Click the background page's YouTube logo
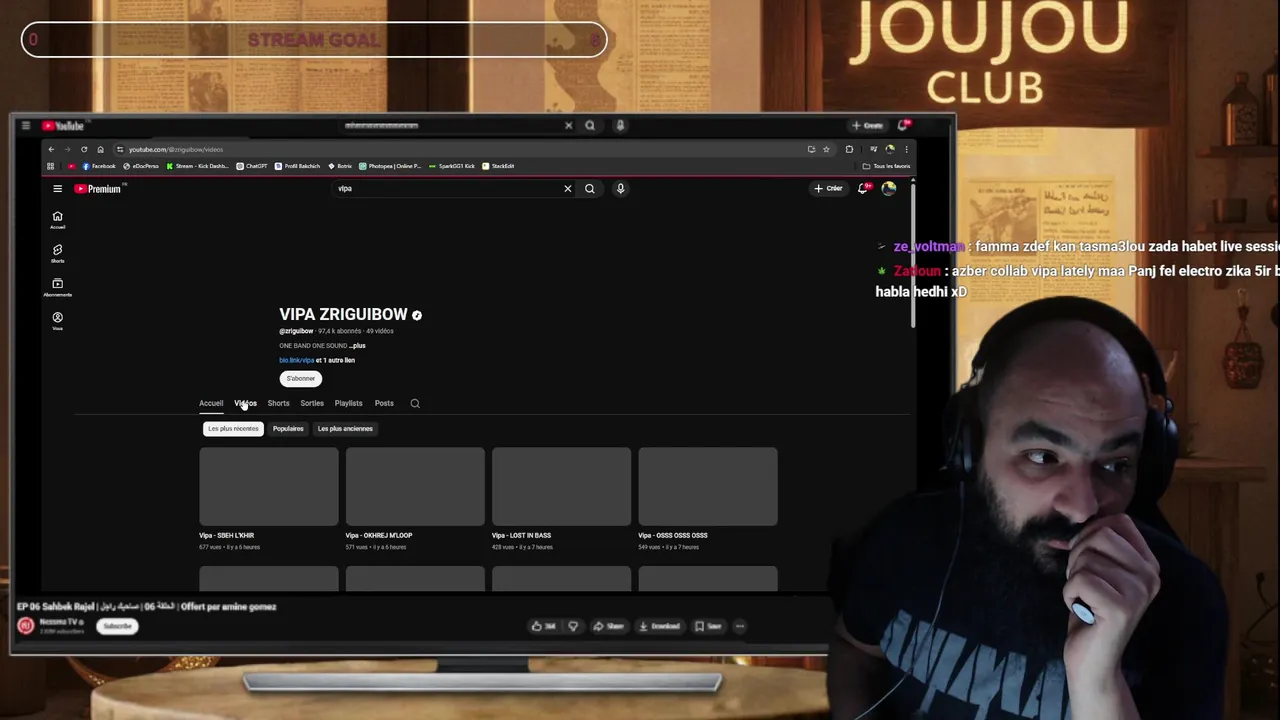This screenshot has width=1280, height=720. 63,126
